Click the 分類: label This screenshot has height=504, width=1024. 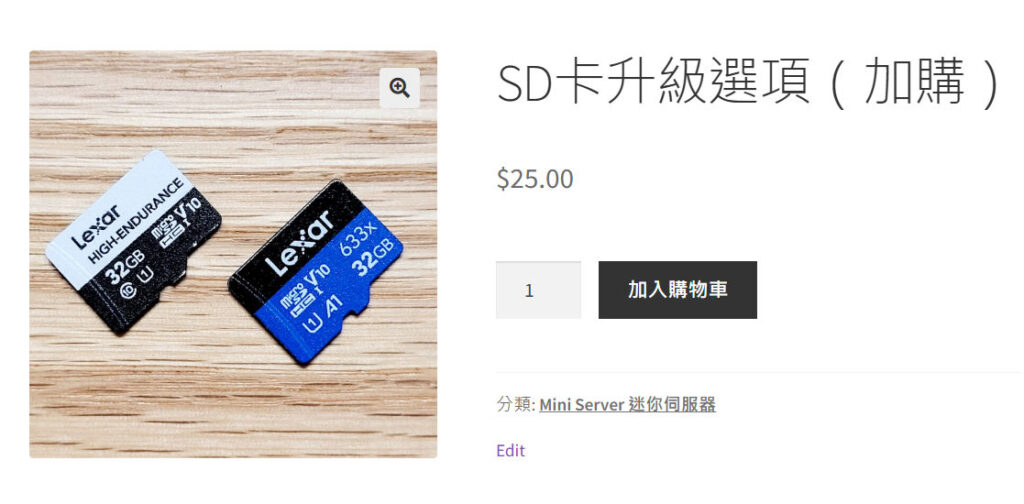pyautogui.click(x=516, y=404)
